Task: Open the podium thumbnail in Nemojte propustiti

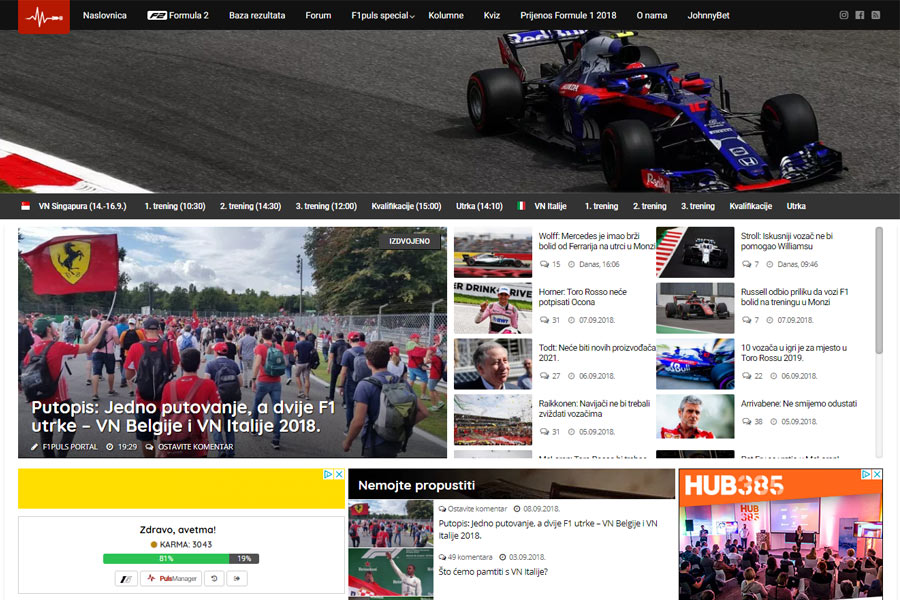Action: pos(391,572)
